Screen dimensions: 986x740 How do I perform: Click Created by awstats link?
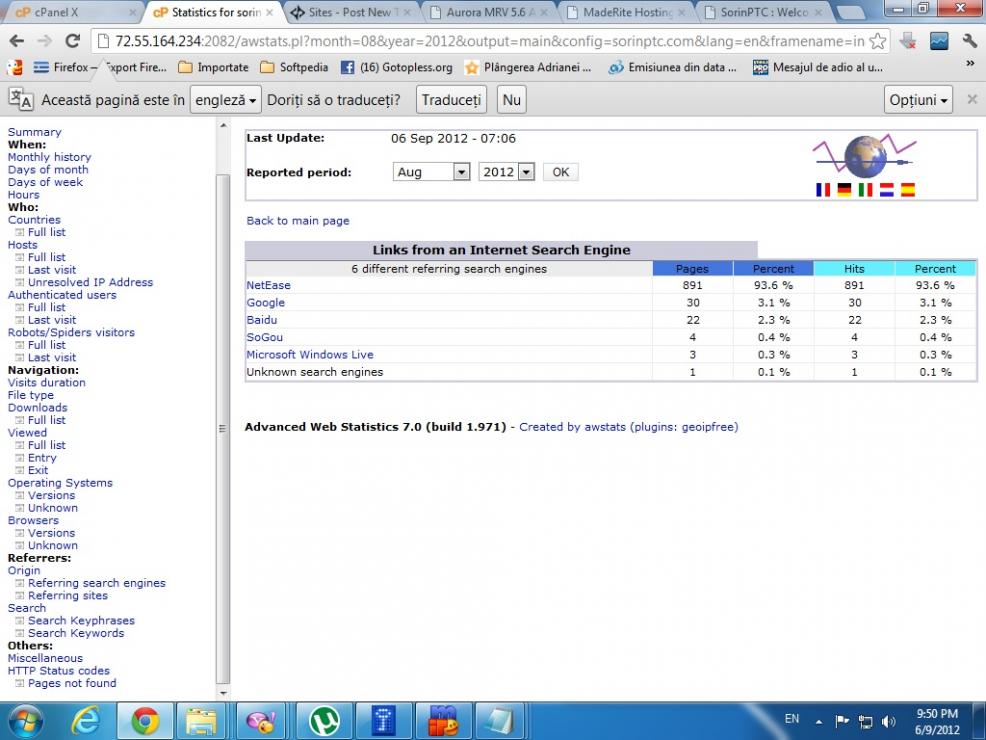coord(628,427)
